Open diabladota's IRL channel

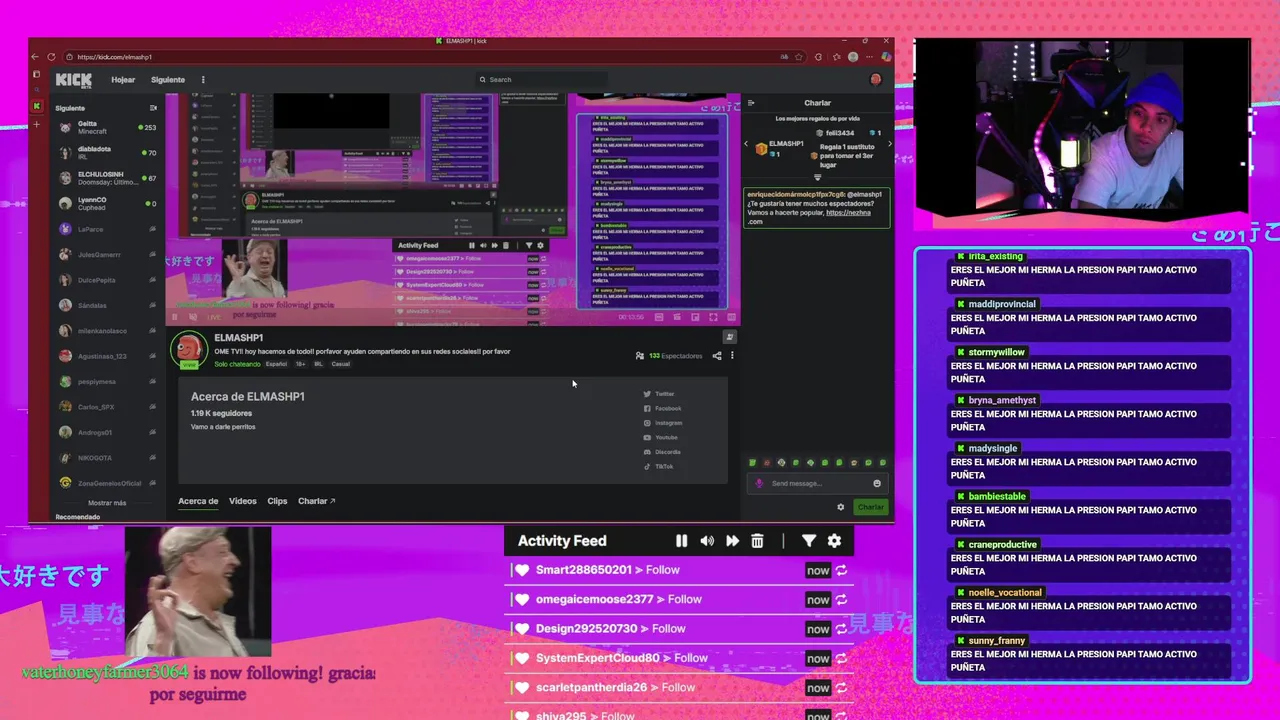point(107,153)
